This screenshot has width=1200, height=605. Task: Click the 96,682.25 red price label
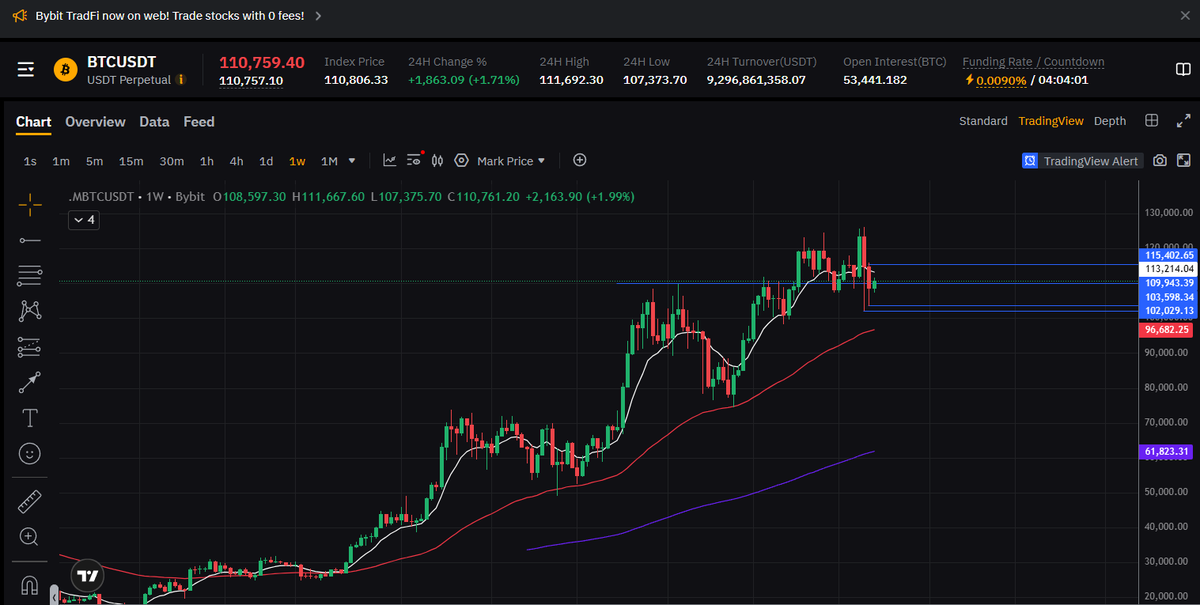pyautogui.click(x=1165, y=329)
